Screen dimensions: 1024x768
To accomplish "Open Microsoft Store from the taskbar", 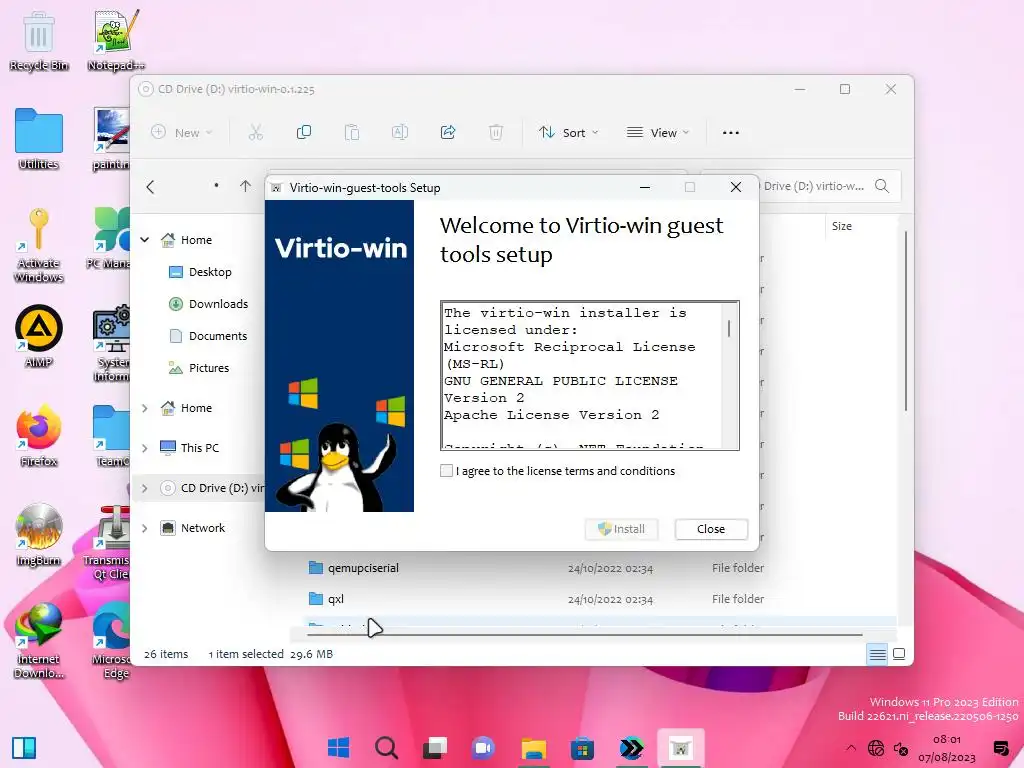I will coord(582,748).
